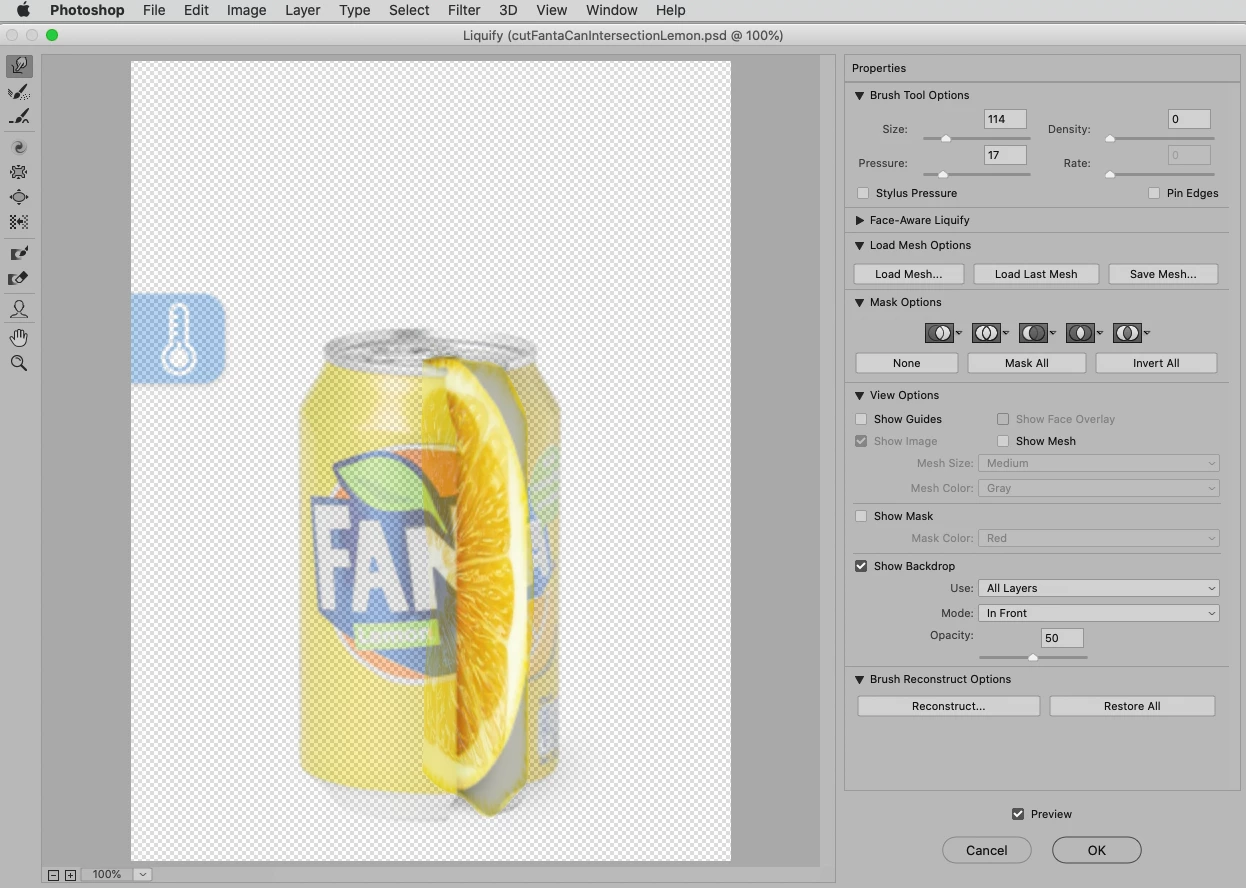Toggle the Preview checkbox

(x=1018, y=814)
